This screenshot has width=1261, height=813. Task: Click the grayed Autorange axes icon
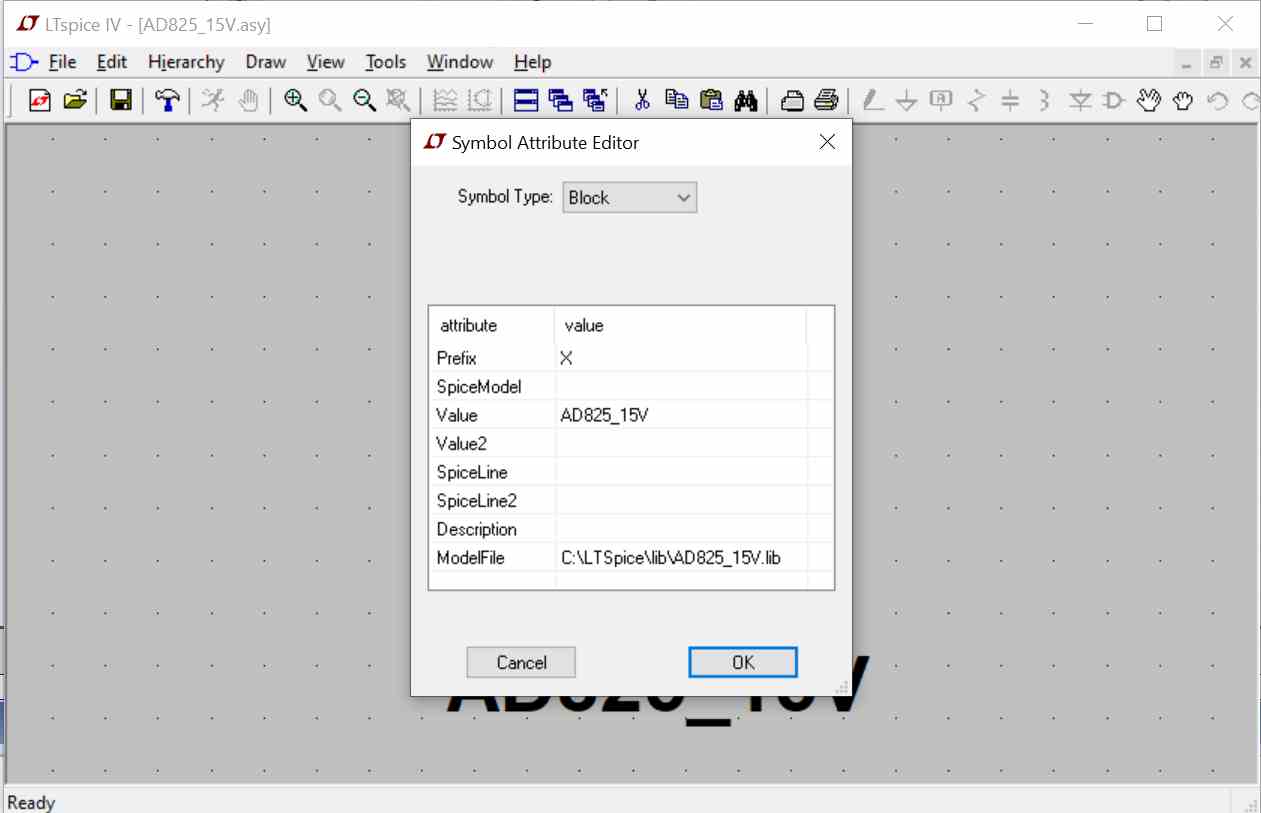[x=481, y=100]
